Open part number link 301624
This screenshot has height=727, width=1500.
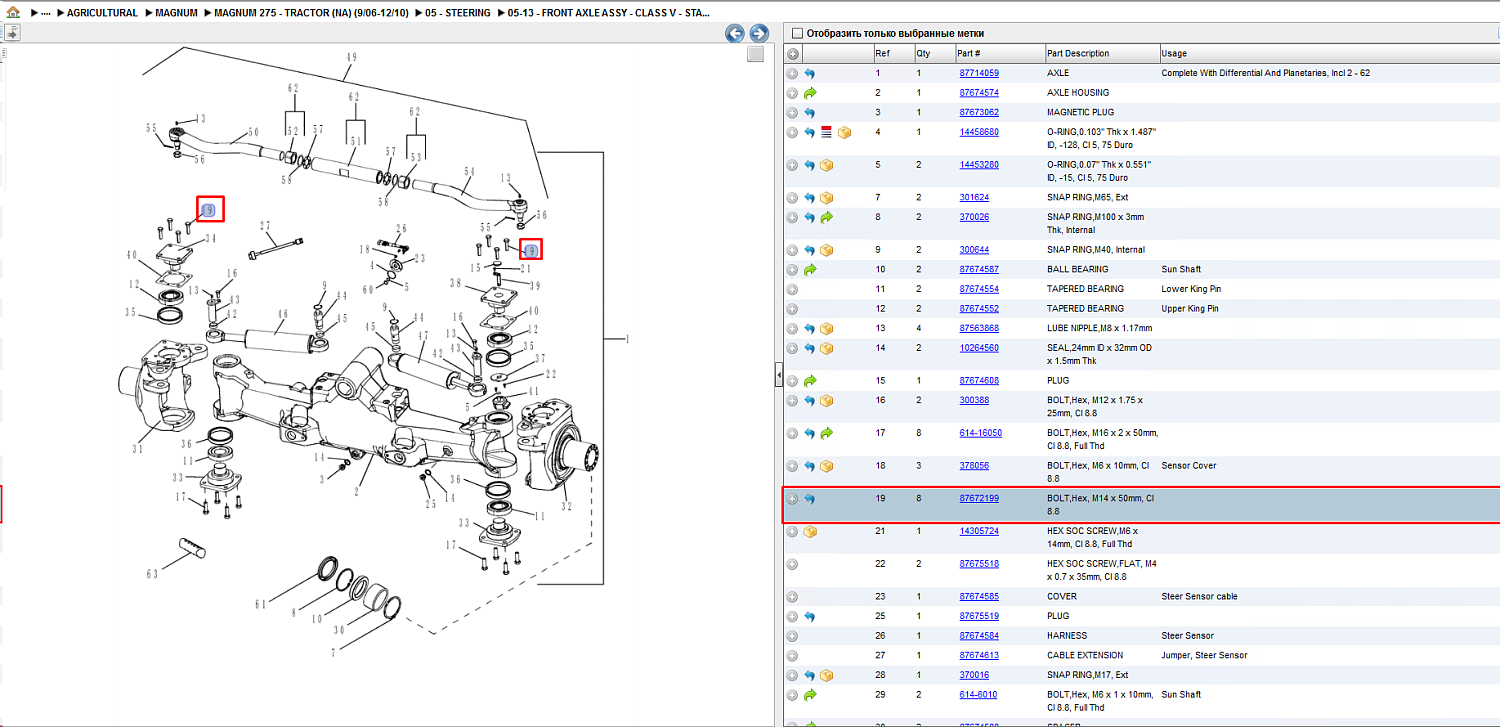click(974, 198)
